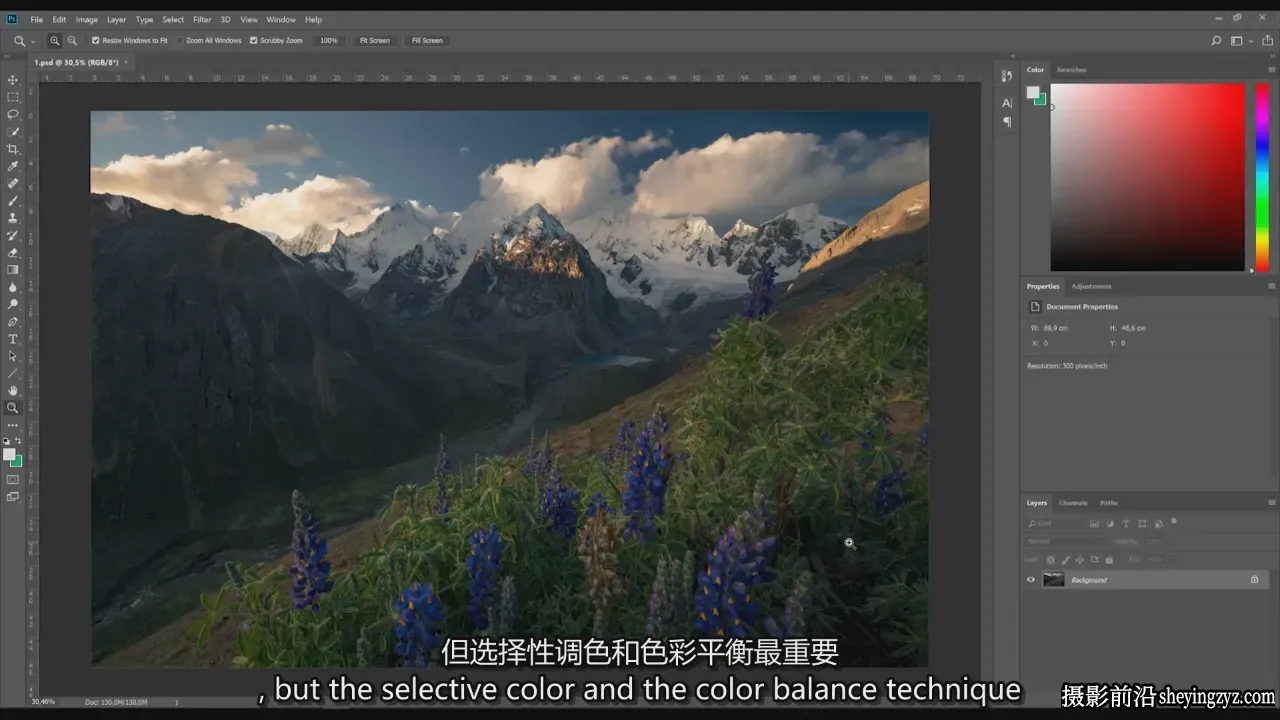This screenshot has height=720, width=1280.
Task: Select the Move tool
Action: [x=13, y=80]
